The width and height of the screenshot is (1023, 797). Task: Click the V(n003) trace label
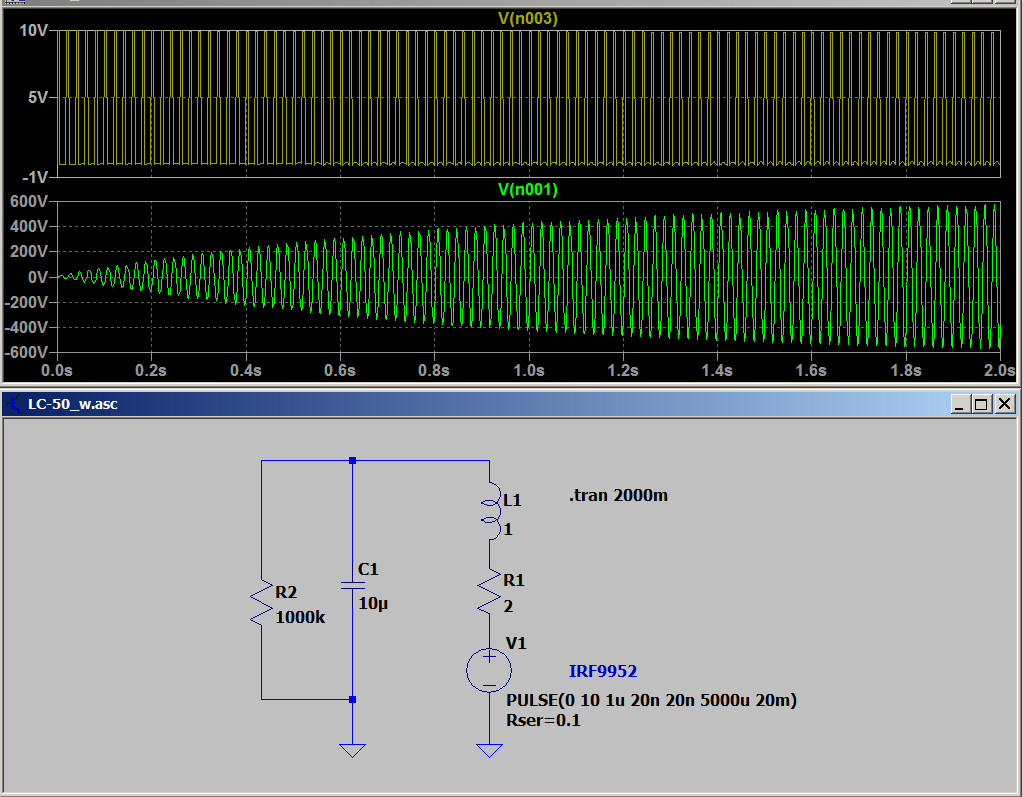(527, 18)
